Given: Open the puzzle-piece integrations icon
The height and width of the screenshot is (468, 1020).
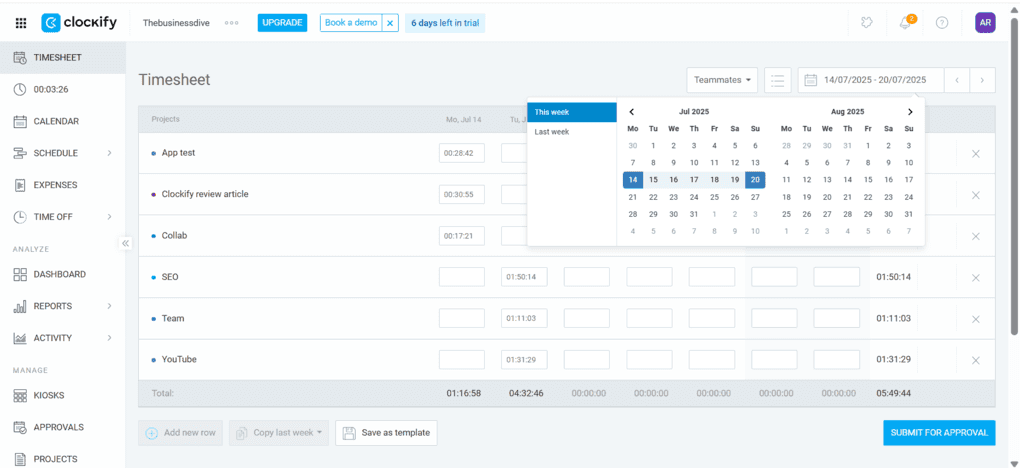Looking at the screenshot, I should coord(866,23).
